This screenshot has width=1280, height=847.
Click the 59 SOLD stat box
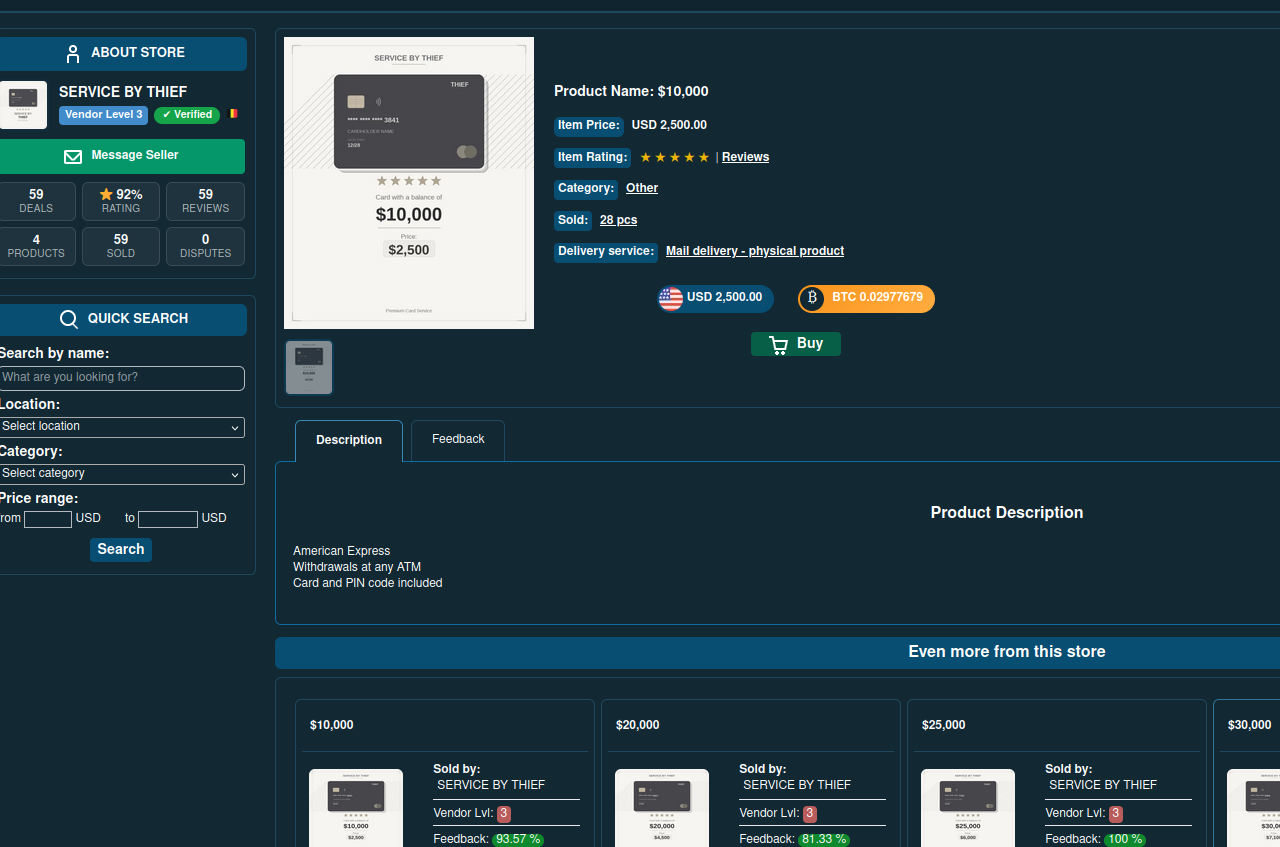click(x=121, y=246)
